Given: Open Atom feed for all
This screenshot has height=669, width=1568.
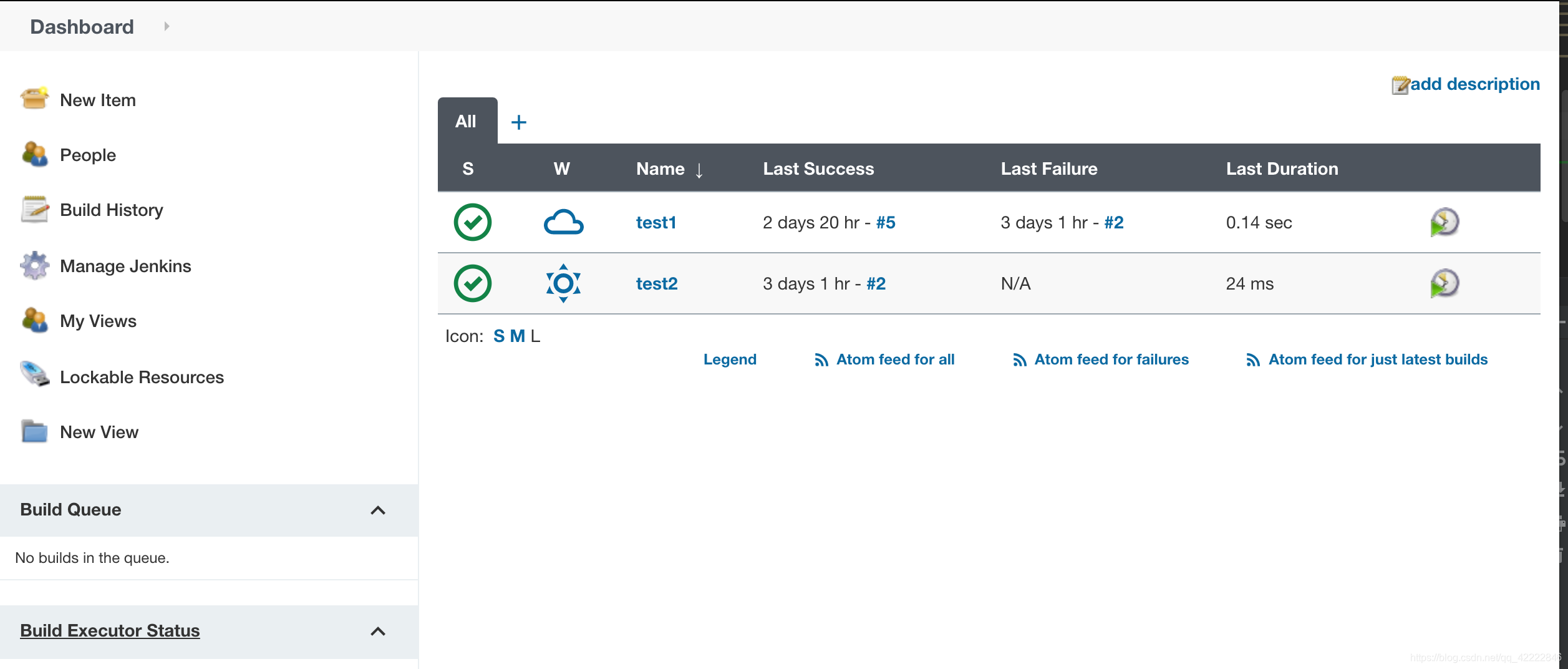Looking at the screenshot, I should [x=895, y=359].
